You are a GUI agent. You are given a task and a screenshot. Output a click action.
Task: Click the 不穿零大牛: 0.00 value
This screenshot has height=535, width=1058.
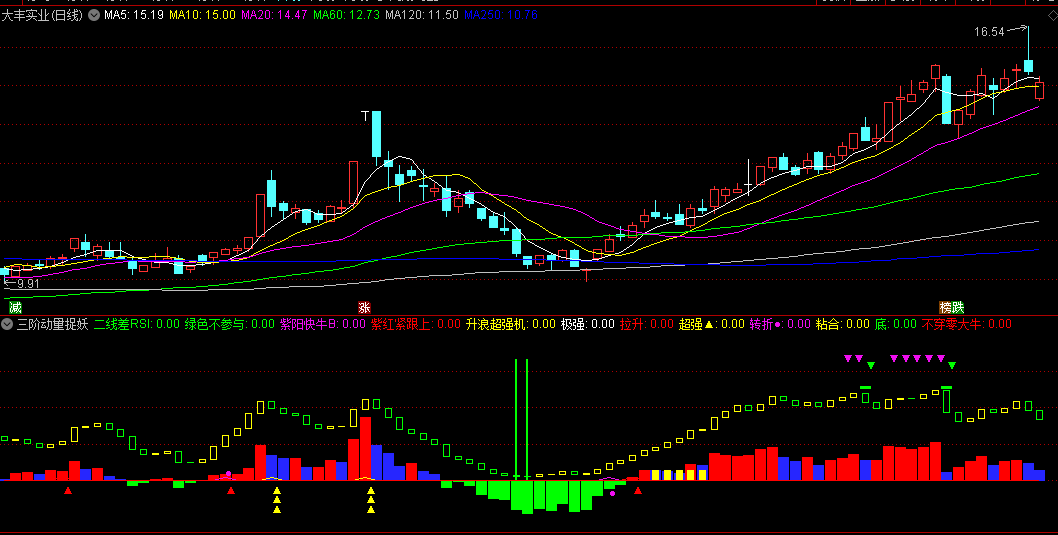click(967, 325)
